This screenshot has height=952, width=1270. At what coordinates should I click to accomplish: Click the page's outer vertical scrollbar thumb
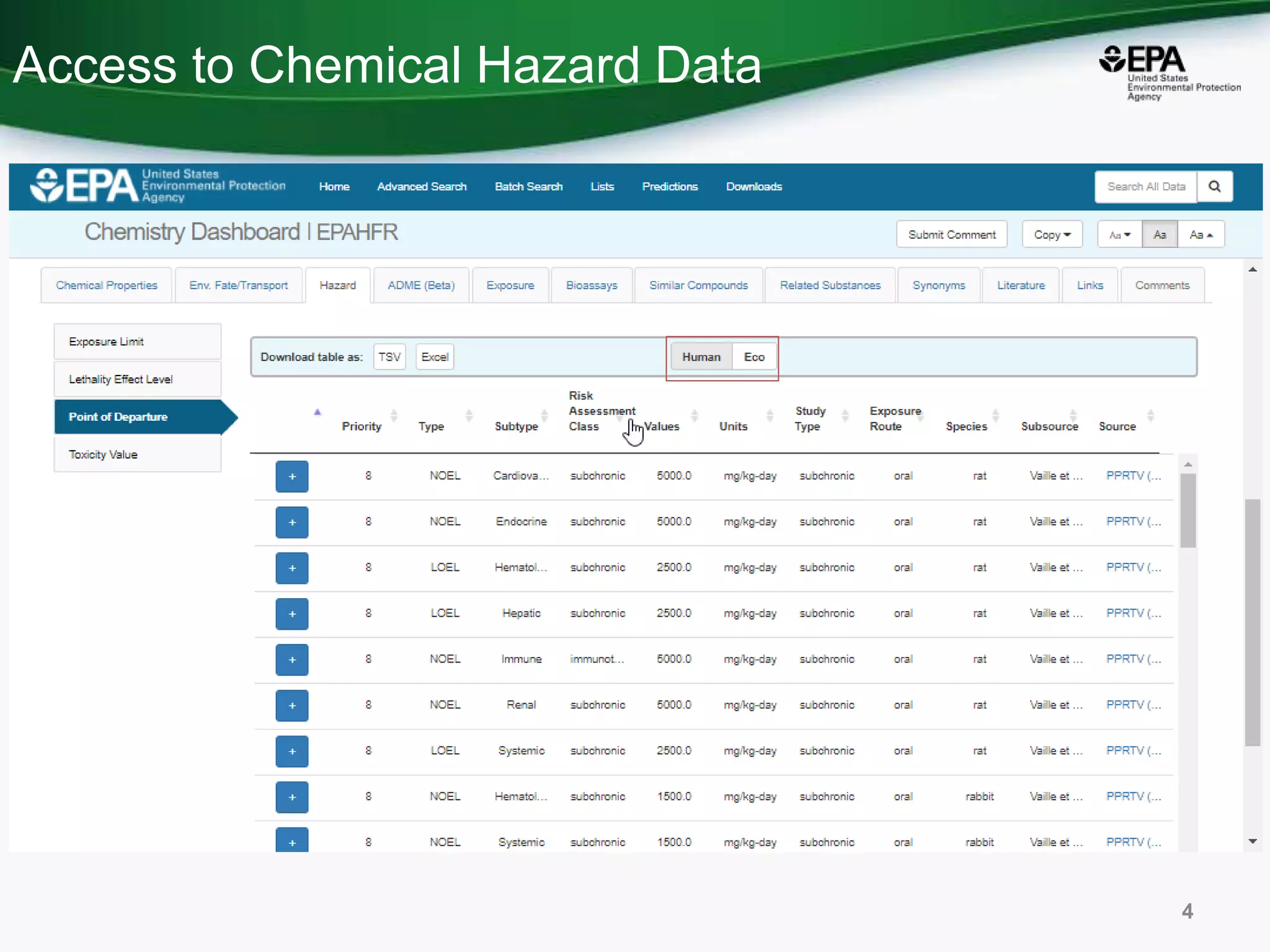click(x=1253, y=622)
